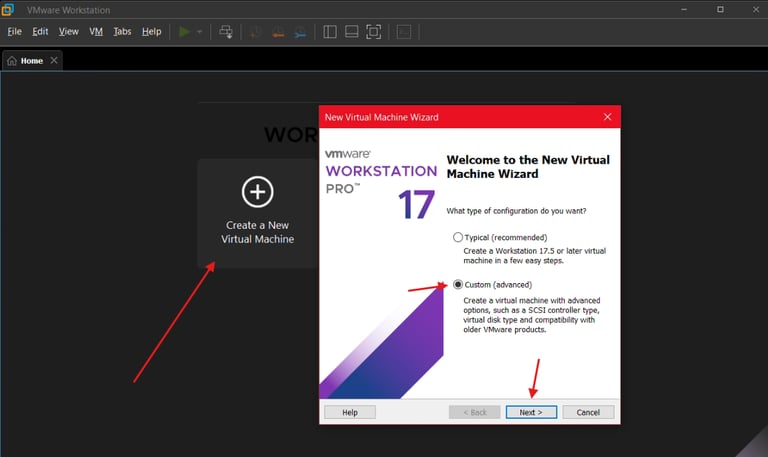768x457 pixels.
Task: Open the VM menu
Action: click(x=96, y=31)
